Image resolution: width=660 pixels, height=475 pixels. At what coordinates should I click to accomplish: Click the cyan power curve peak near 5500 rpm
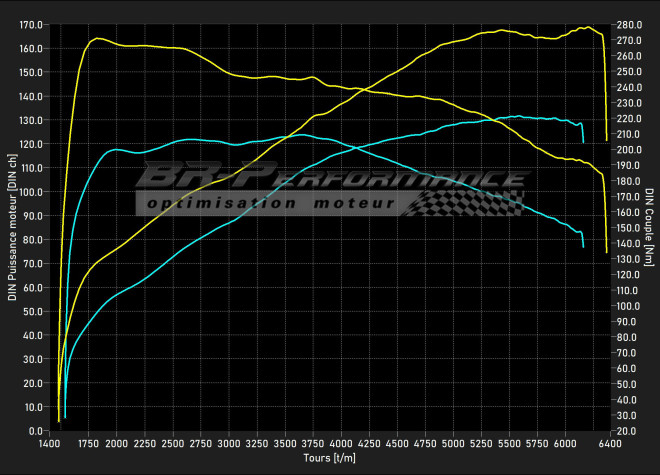point(515,116)
